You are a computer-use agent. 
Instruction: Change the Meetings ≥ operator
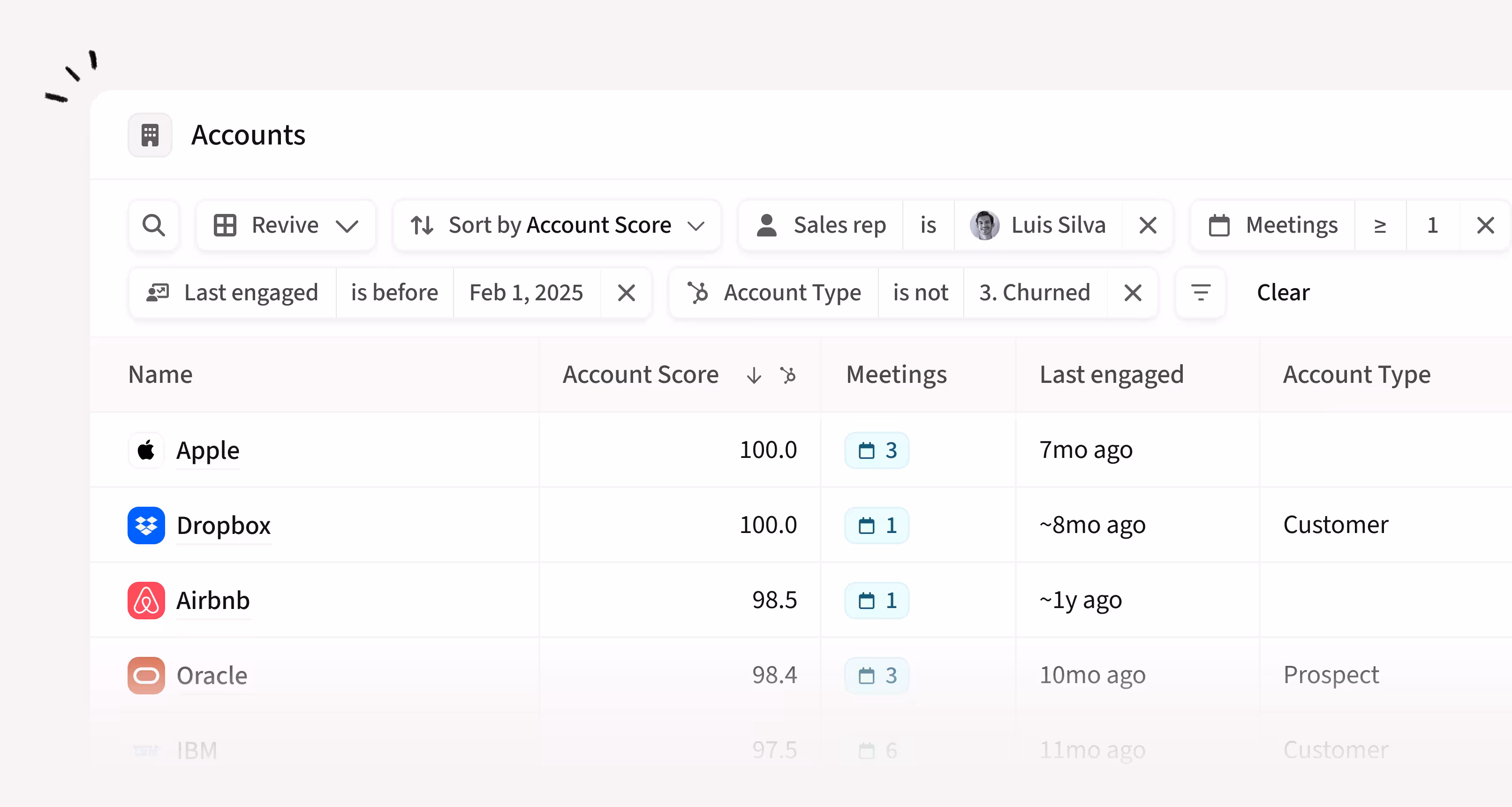(1381, 226)
